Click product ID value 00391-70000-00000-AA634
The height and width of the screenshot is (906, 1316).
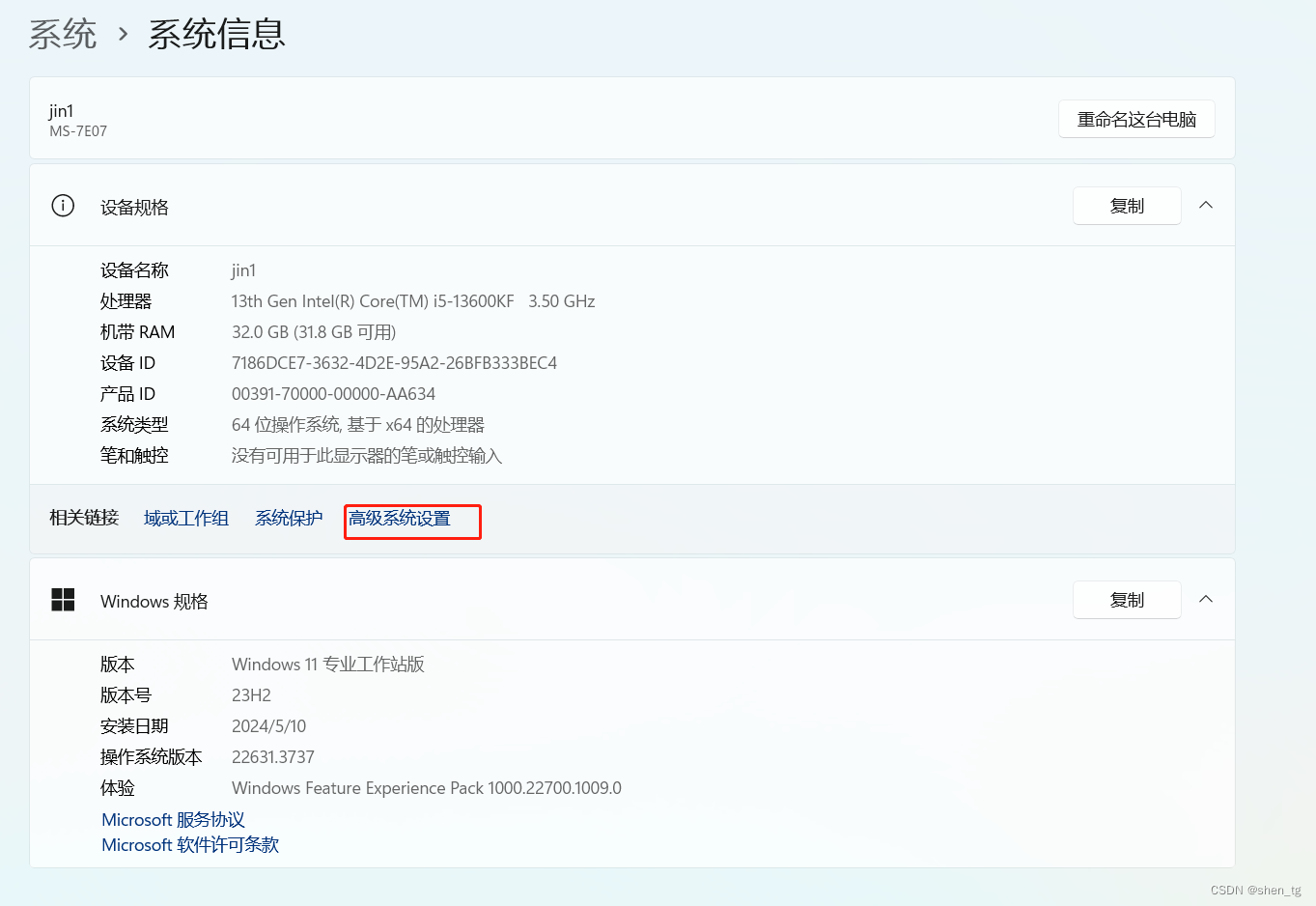(333, 394)
